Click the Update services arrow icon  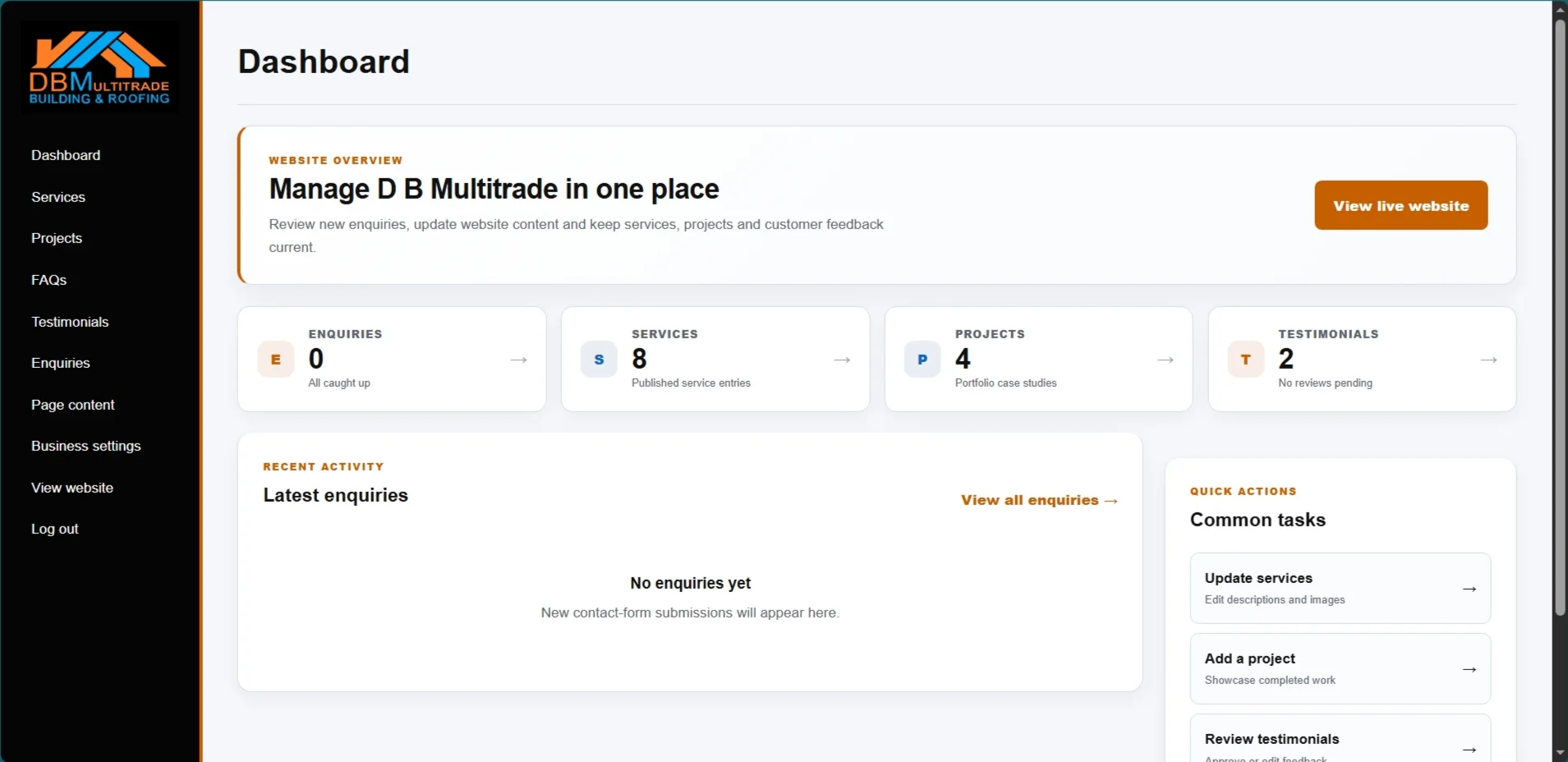pos(1469,589)
